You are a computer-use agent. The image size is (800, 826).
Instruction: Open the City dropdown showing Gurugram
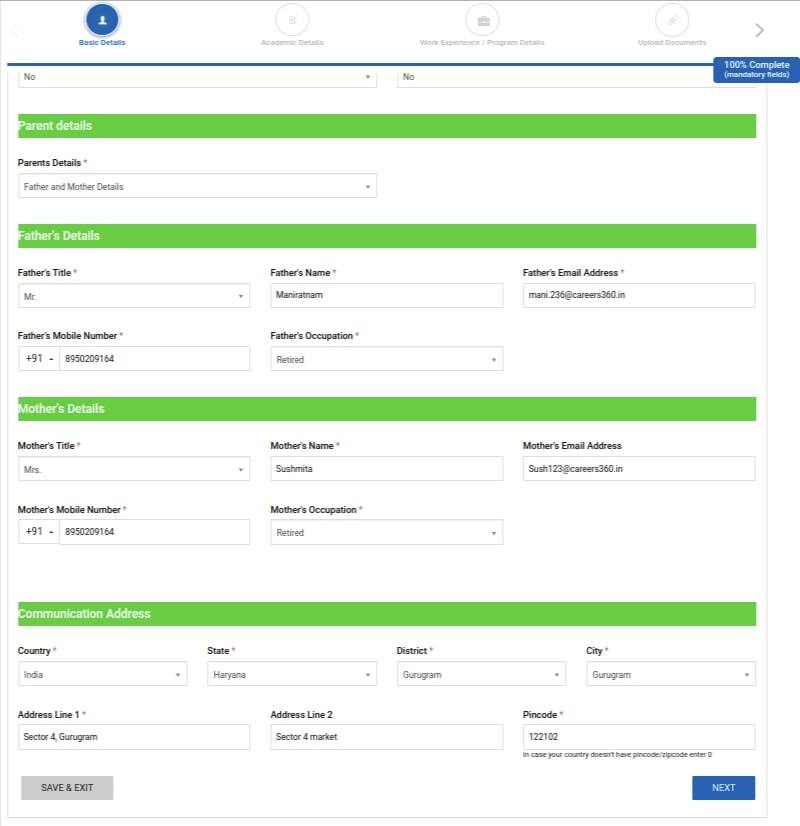[670, 673]
